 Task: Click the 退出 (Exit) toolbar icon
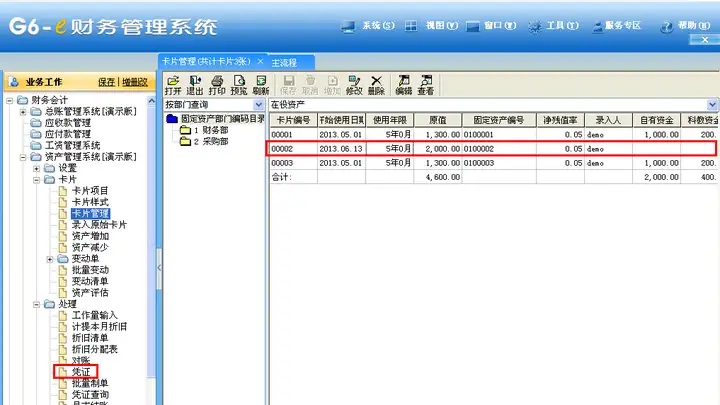(195, 85)
